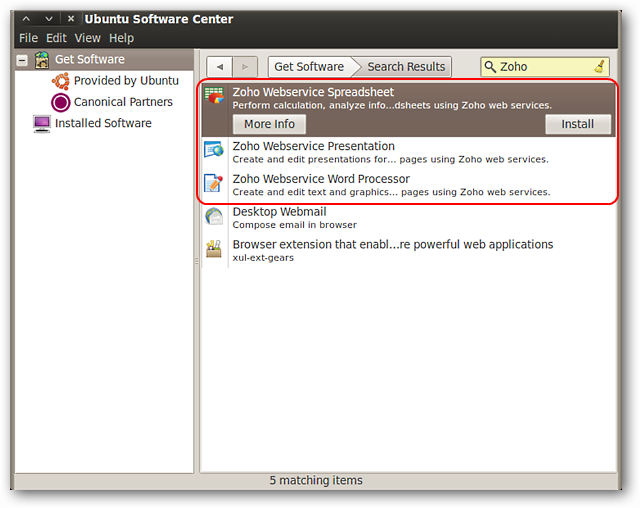The height and width of the screenshot is (508, 640).
Task: Select Zoho Webservice Word Processor row
Action: tap(409, 185)
